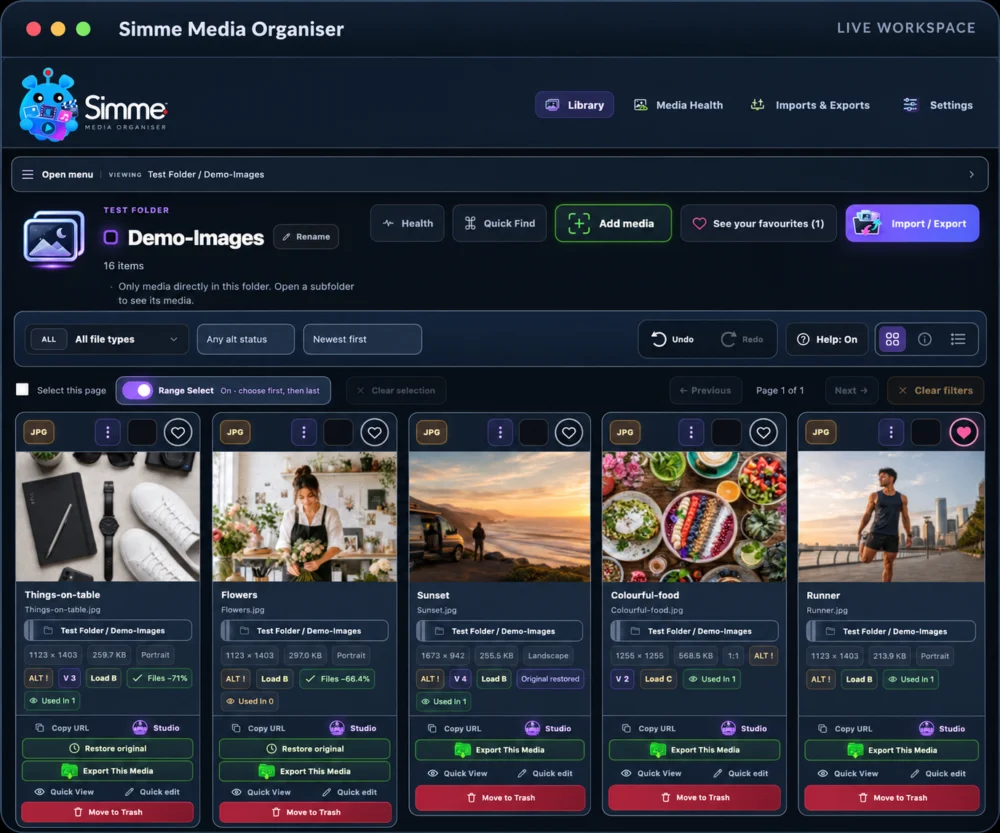Favourite the Flowers image

pyautogui.click(x=374, y=432)
